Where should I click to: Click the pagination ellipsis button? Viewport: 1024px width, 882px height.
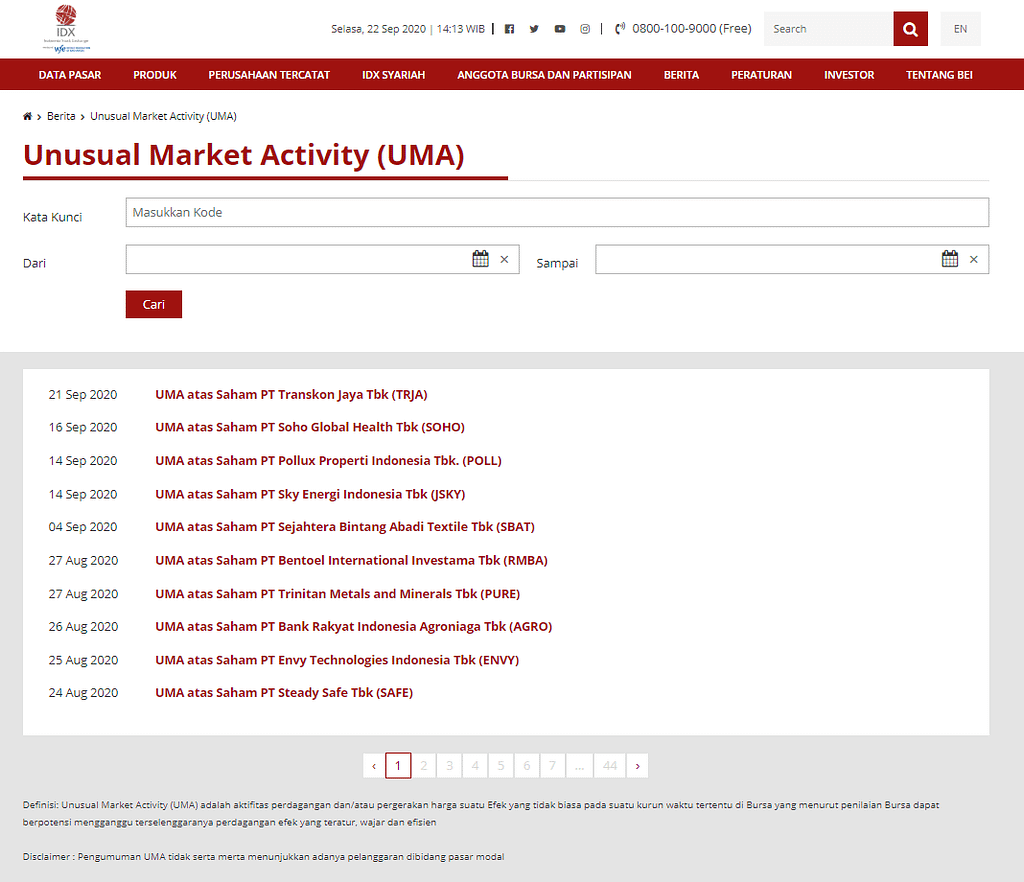[579, 766]
